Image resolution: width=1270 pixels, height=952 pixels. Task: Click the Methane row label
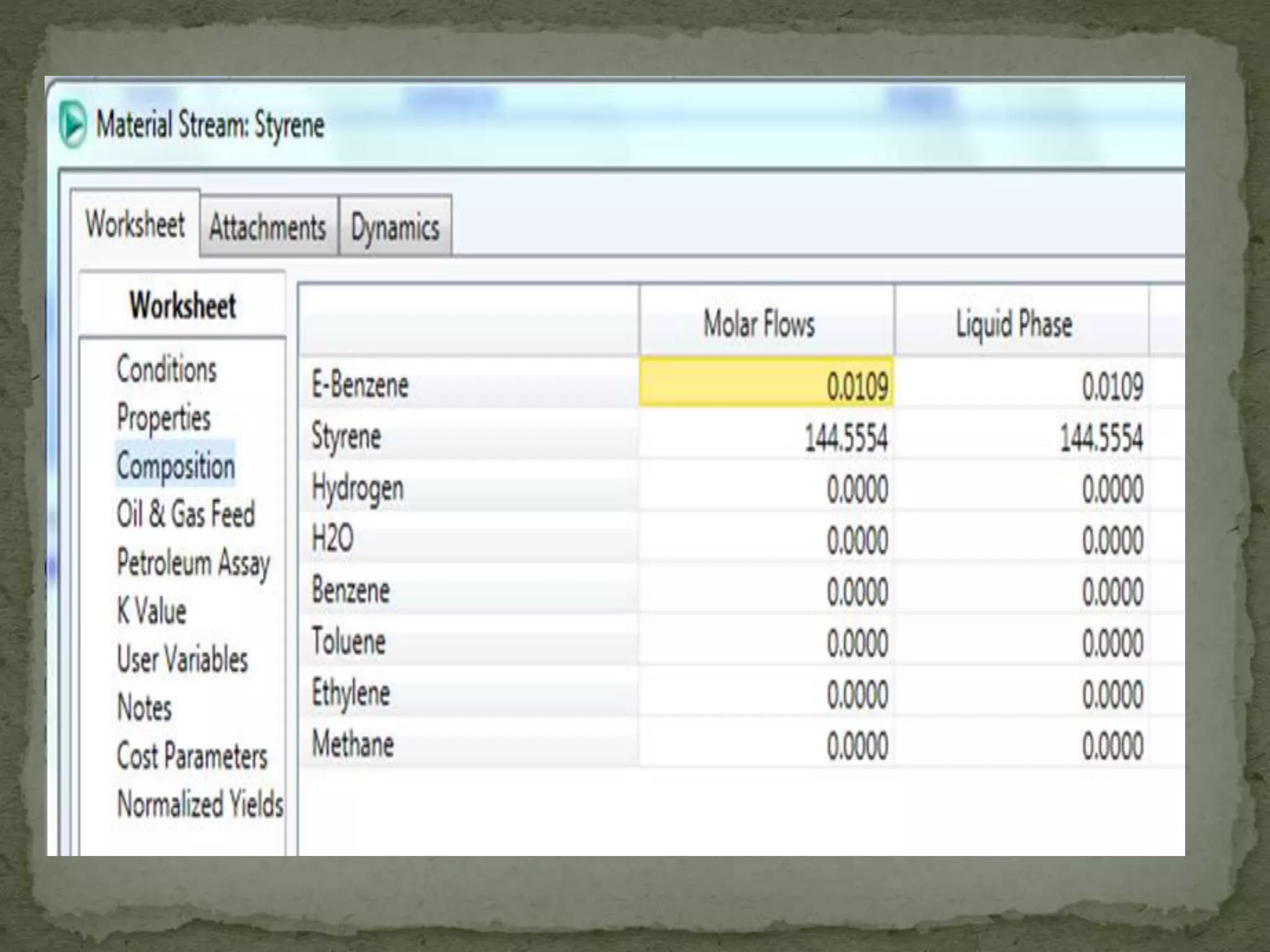(352, 744)
